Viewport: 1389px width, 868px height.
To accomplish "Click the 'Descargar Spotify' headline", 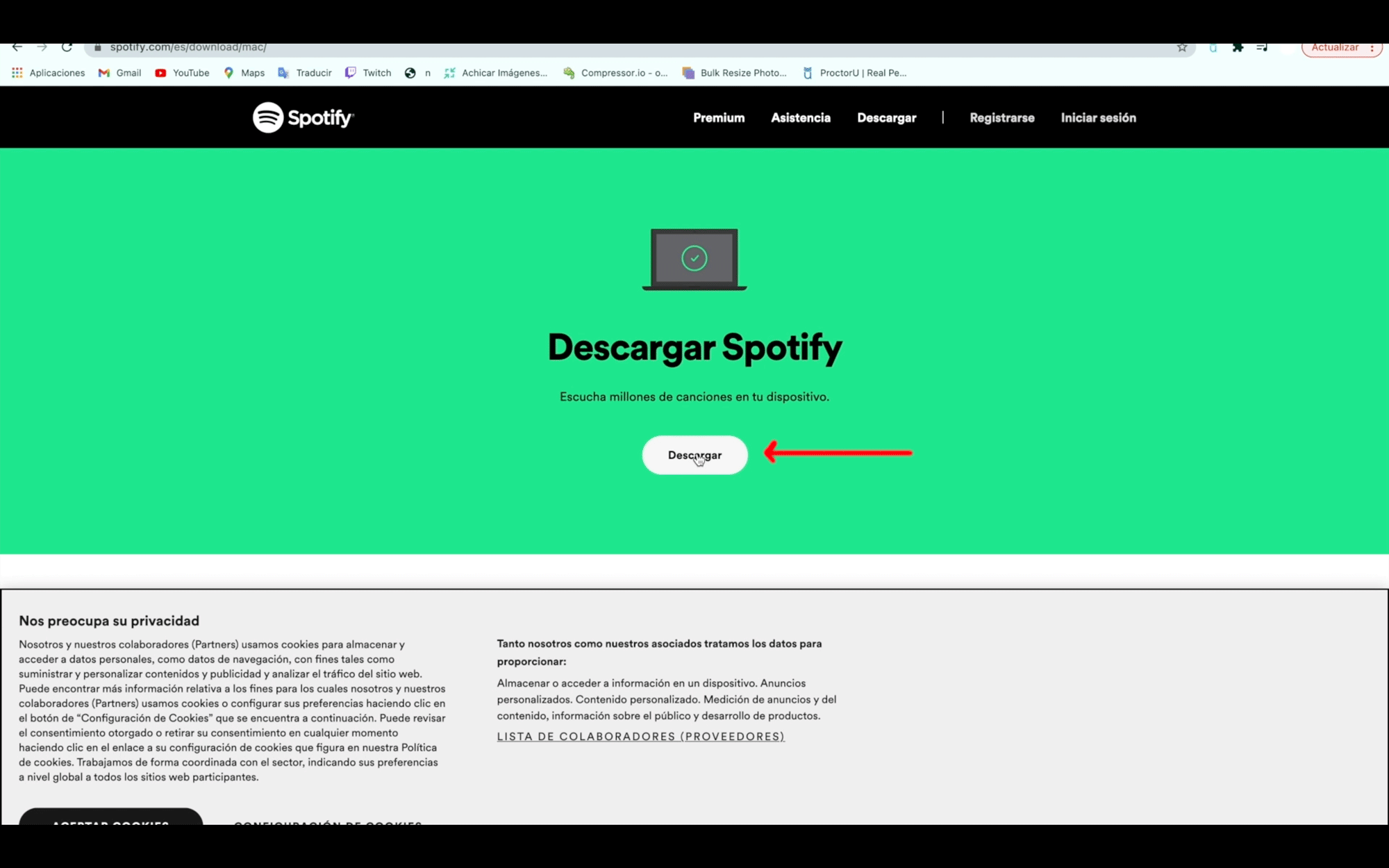I will point(694,347).
